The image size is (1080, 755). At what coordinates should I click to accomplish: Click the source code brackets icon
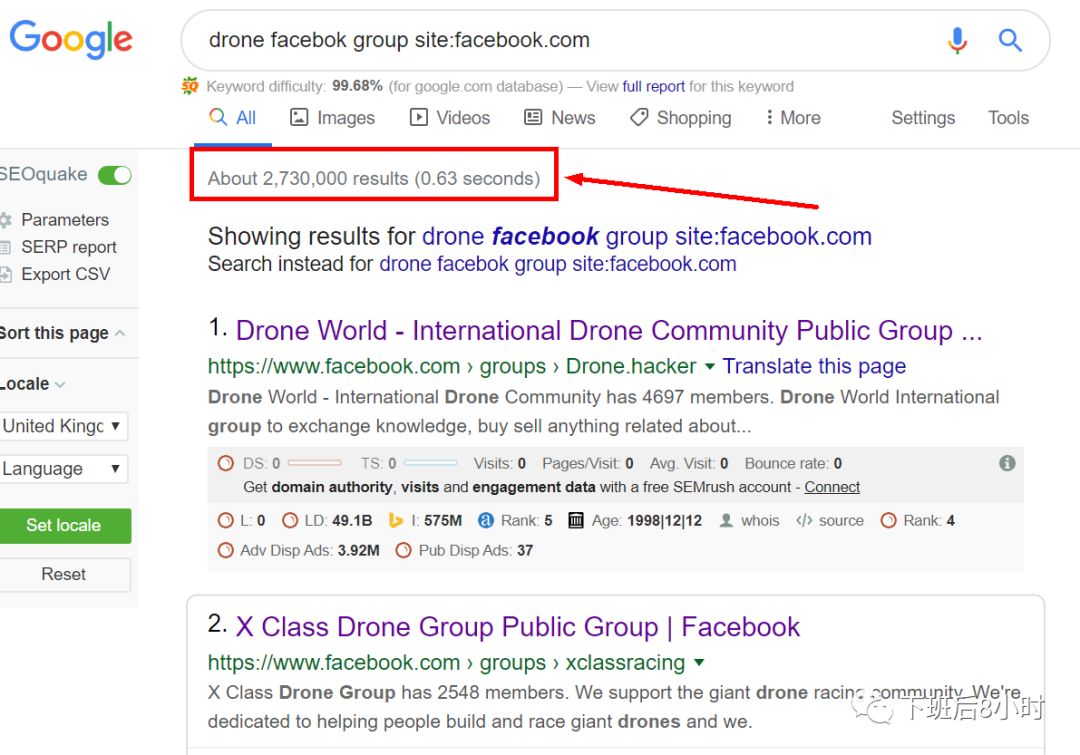[804, 520]
